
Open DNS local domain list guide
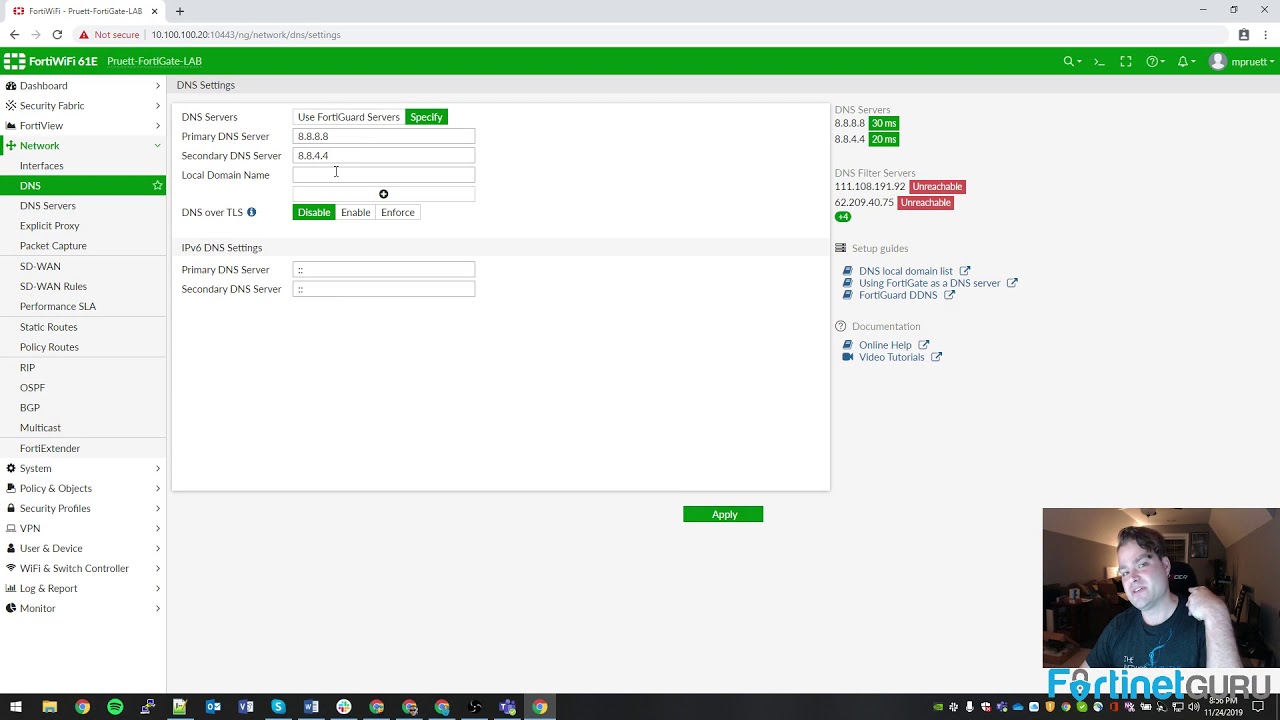(x=905, y=271)
